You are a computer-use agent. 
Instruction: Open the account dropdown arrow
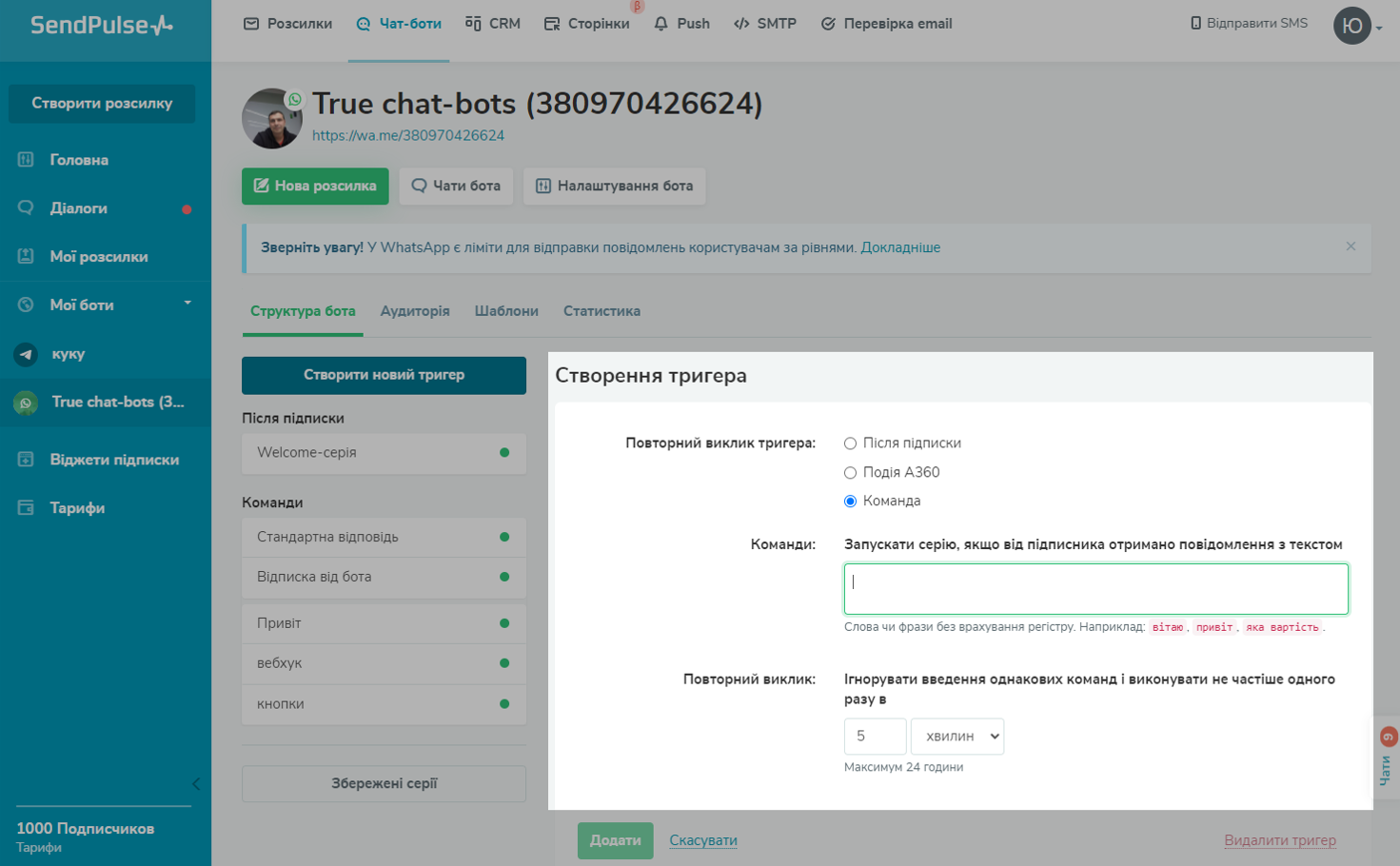tap(1379, 29)
